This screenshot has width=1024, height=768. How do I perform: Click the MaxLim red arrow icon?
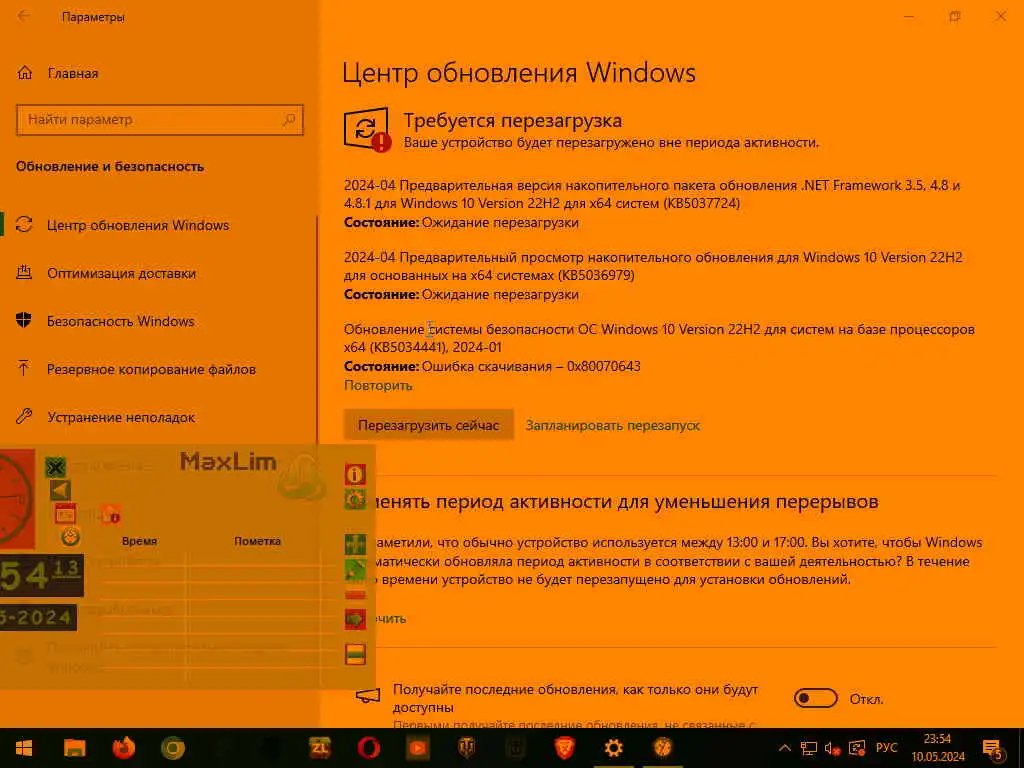355,619
